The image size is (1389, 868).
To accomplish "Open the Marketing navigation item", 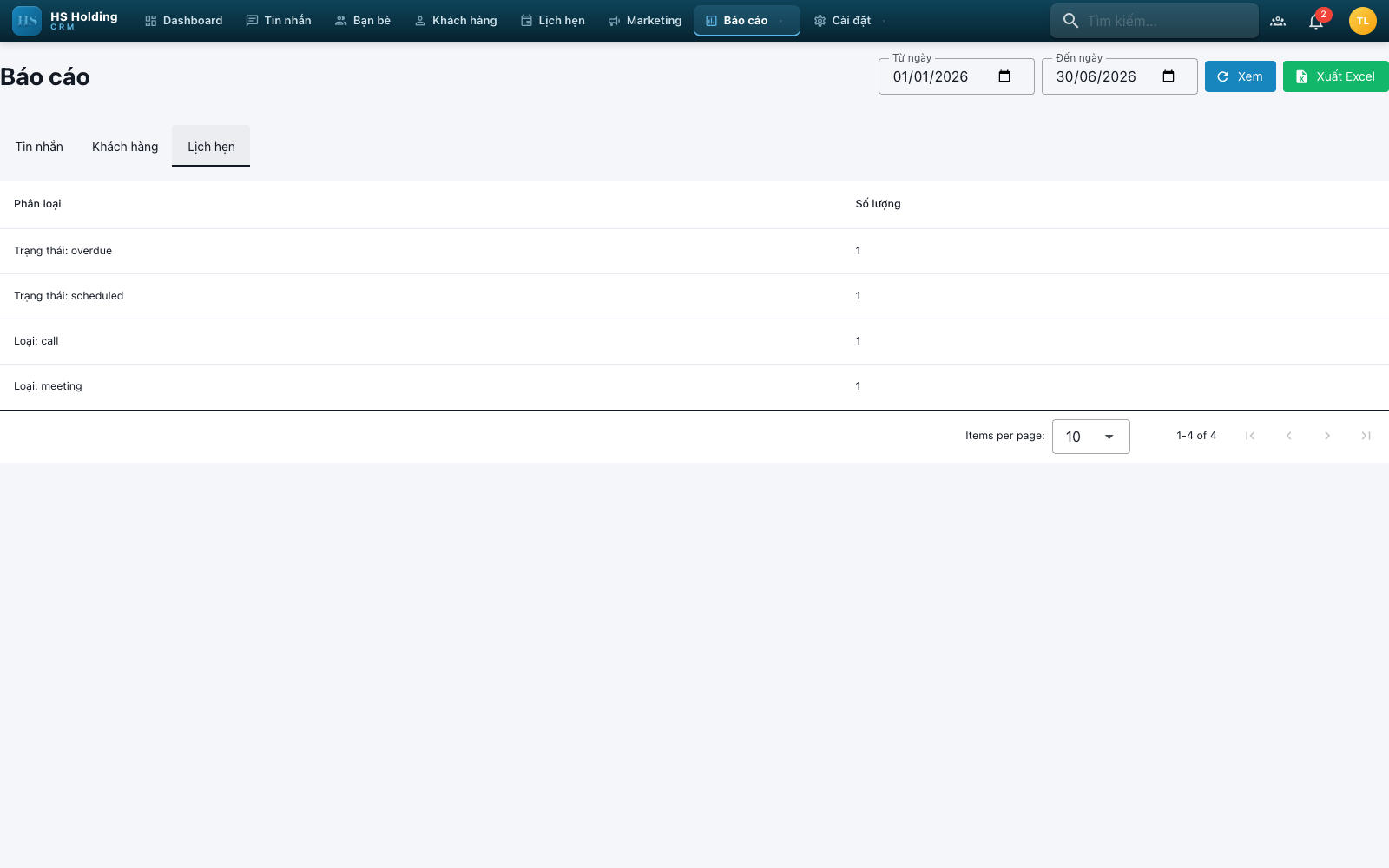I will tap(645, 21).
